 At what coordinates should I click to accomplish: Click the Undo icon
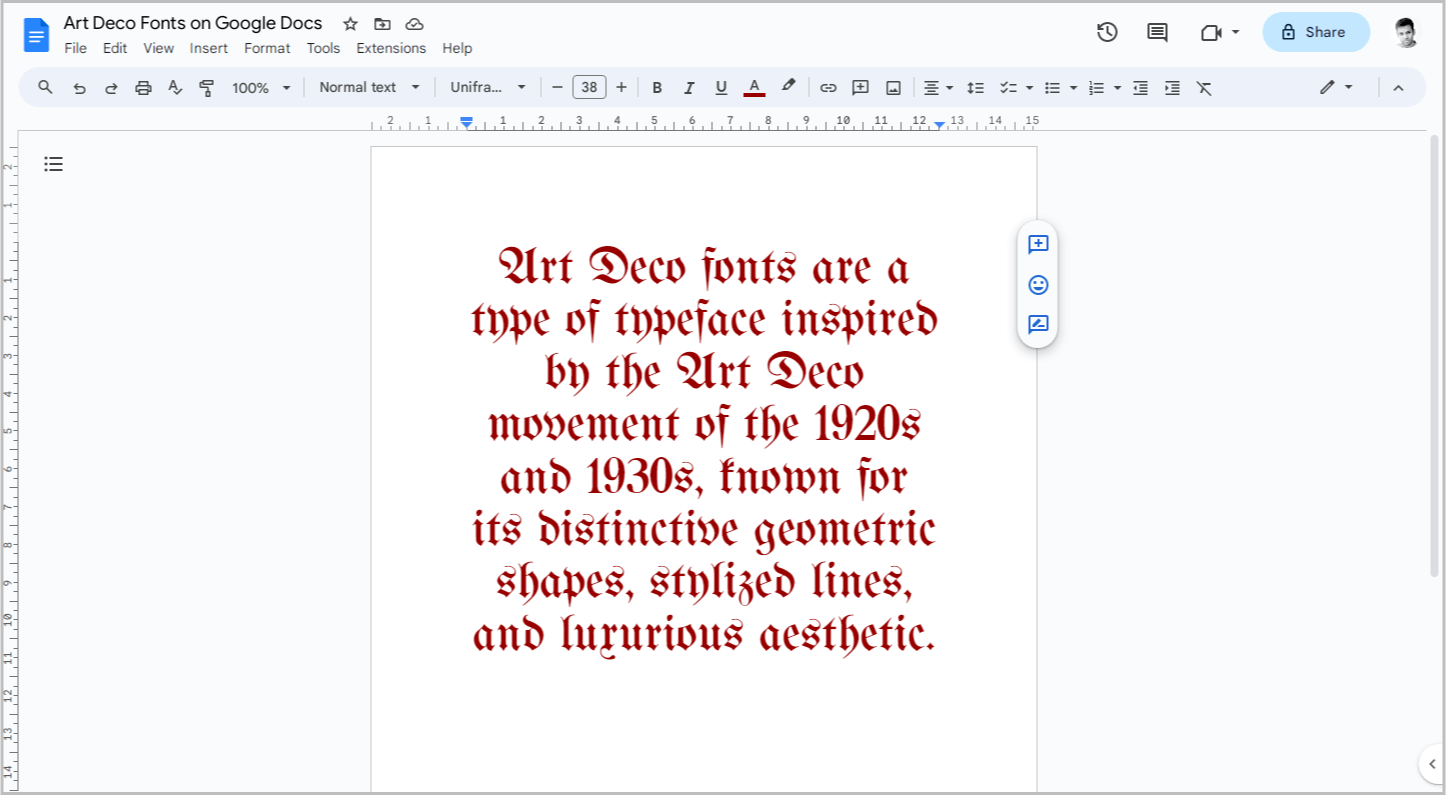tap(80, 87)
